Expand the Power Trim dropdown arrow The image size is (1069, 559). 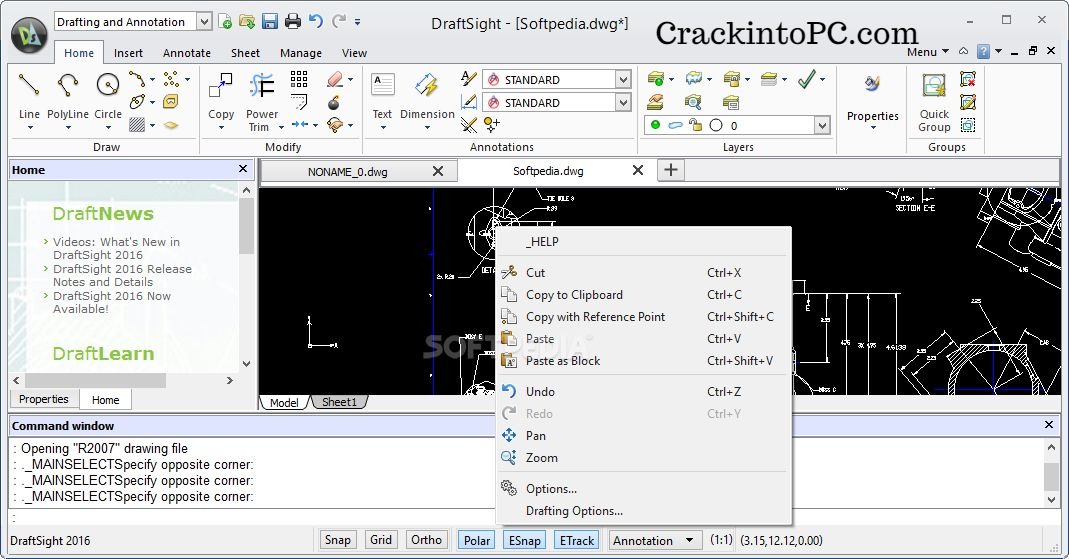pos(281,127)
